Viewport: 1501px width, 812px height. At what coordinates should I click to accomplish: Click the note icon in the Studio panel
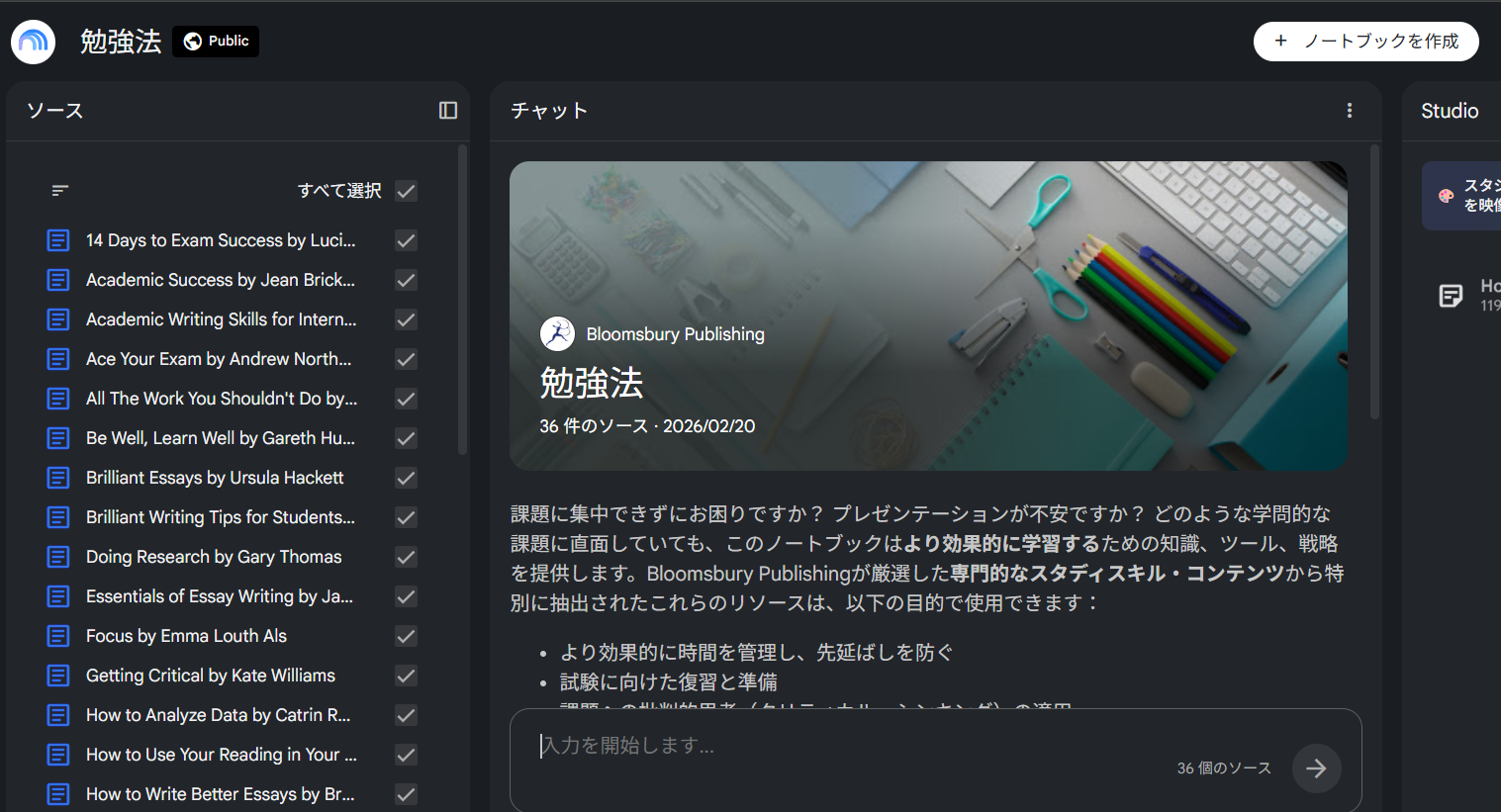pos(1451,295)
